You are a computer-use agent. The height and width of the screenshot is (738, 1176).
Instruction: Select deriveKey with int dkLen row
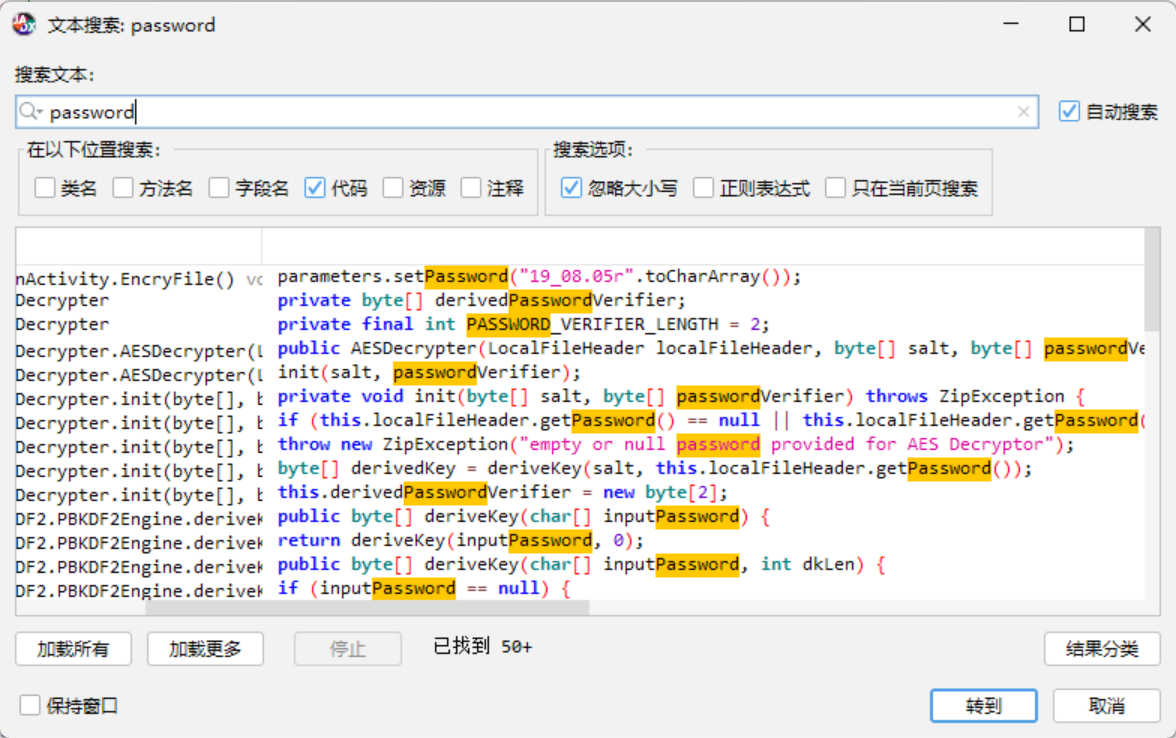(580, 565)
